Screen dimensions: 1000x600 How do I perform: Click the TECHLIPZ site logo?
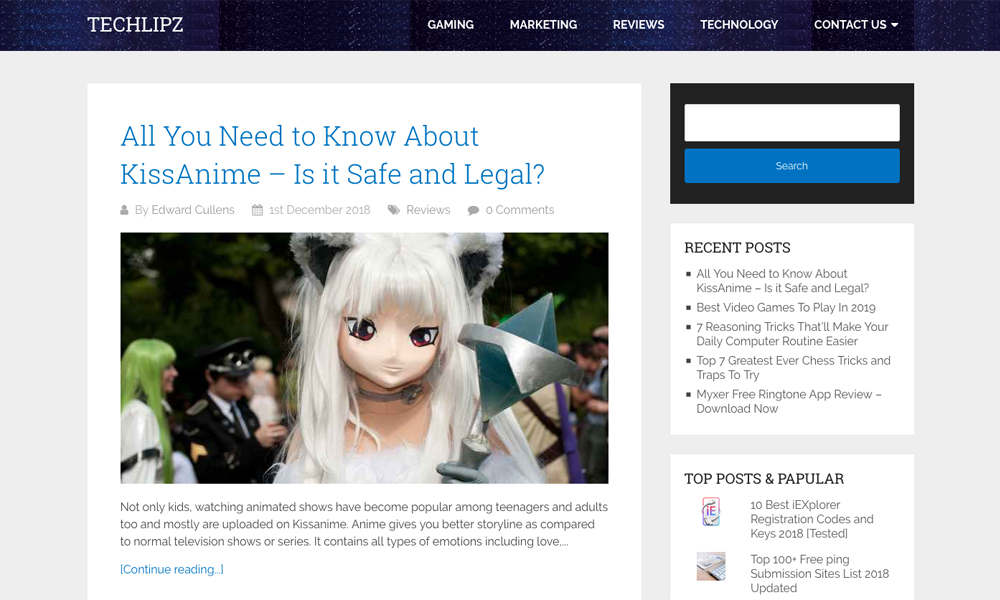pos(135,25)
